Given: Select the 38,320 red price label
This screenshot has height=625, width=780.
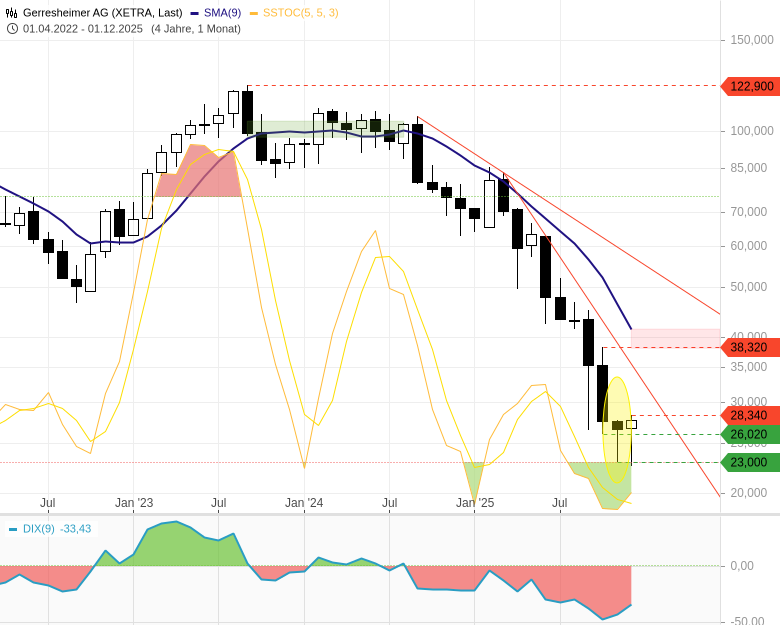Looking at the screenshot, I should 750,348.
